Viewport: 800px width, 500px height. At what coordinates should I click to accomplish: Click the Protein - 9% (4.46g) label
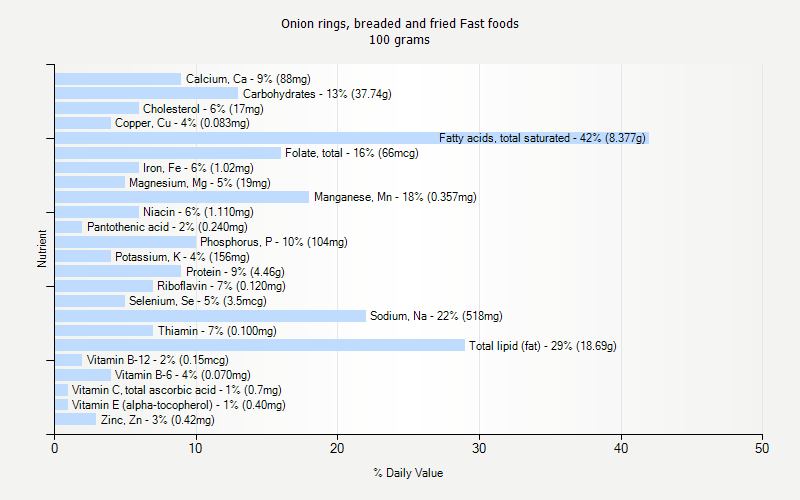[x=235, y=272]
